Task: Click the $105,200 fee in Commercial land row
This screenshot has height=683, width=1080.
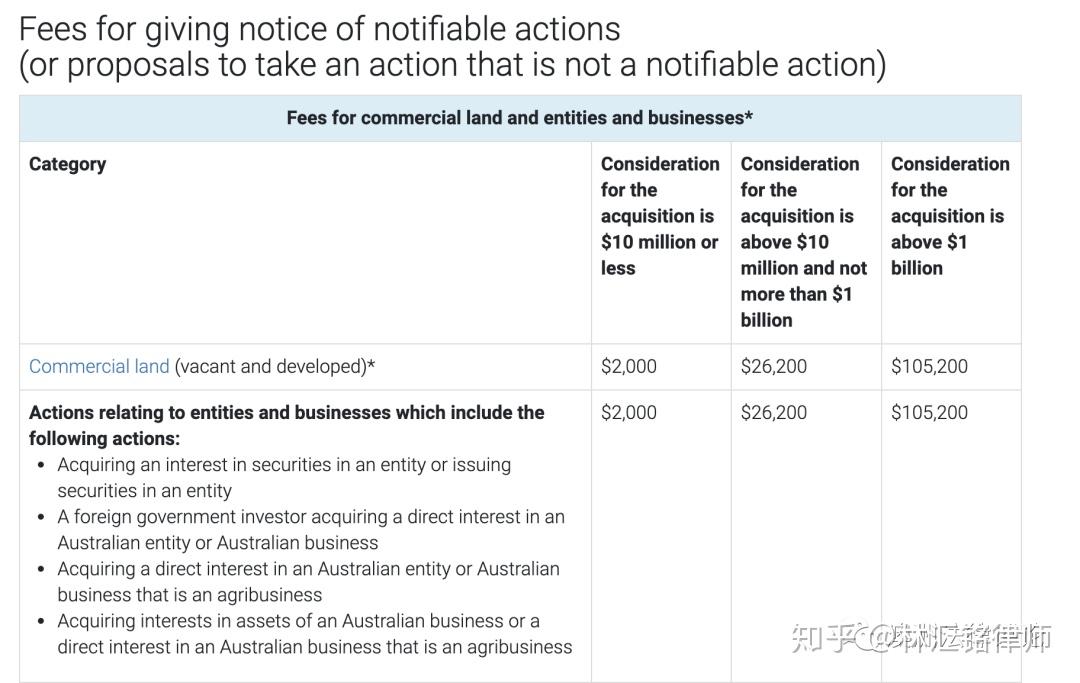Action: pos(929,366)
